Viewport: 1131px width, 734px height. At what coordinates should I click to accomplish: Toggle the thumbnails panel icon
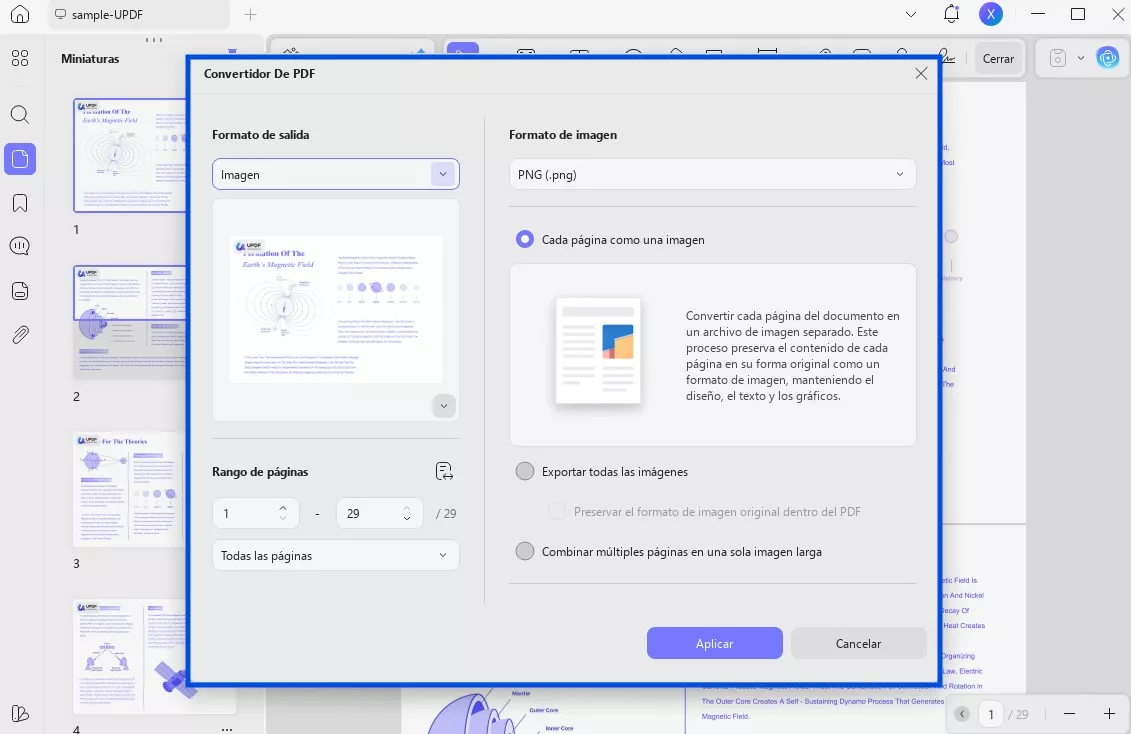20,159
